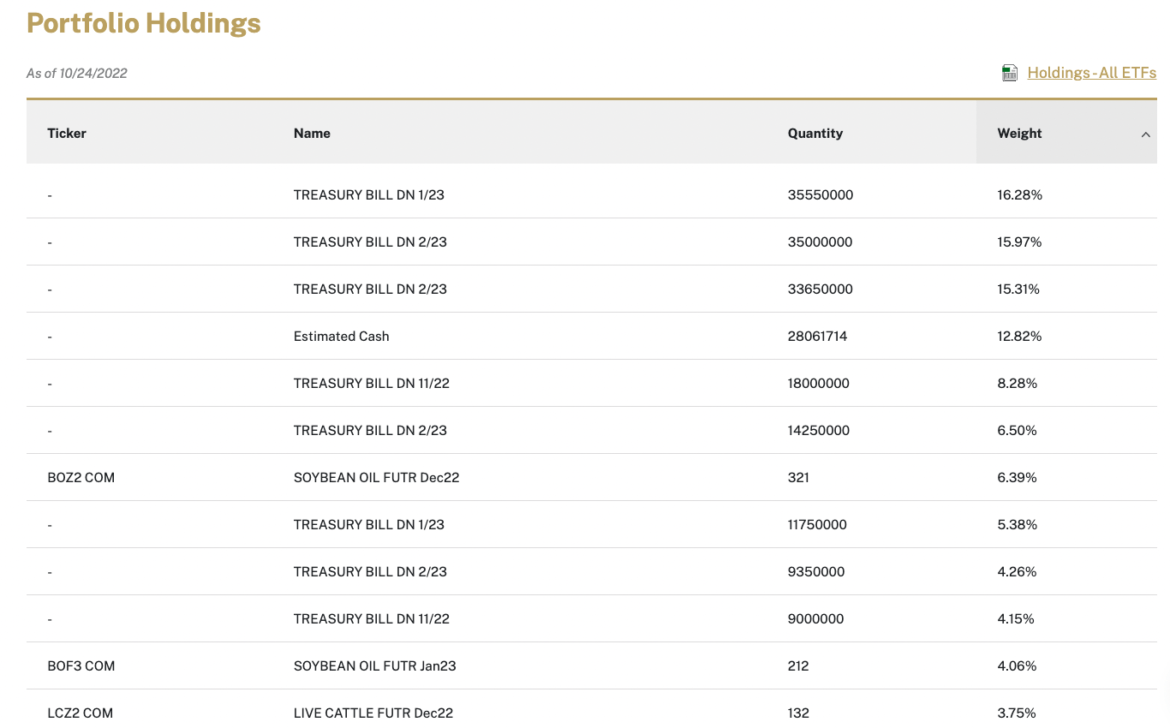Click the TREASURY BILL DN 1/23 top holding

[375, 195]
